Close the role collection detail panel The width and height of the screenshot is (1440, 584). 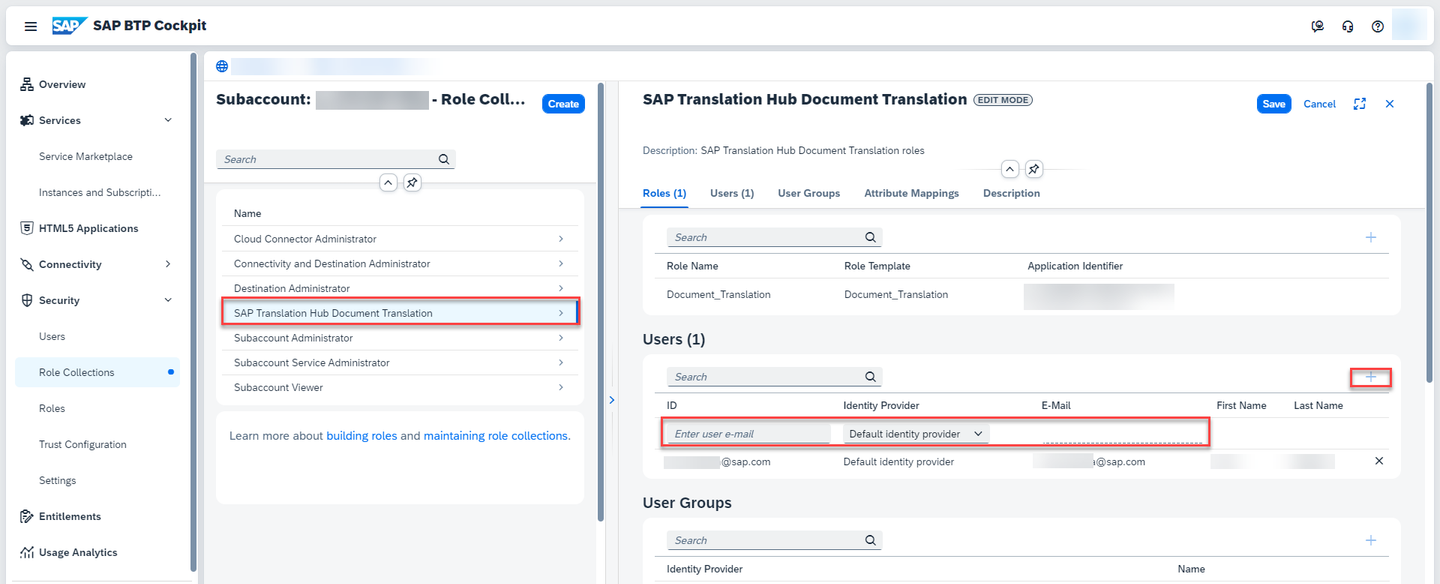1390,104
